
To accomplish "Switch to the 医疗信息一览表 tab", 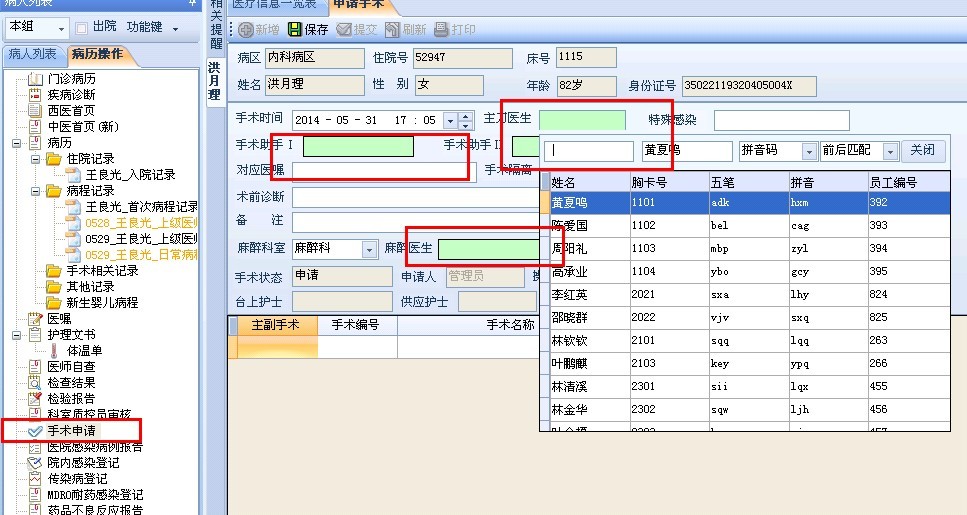I will (275, 5).
